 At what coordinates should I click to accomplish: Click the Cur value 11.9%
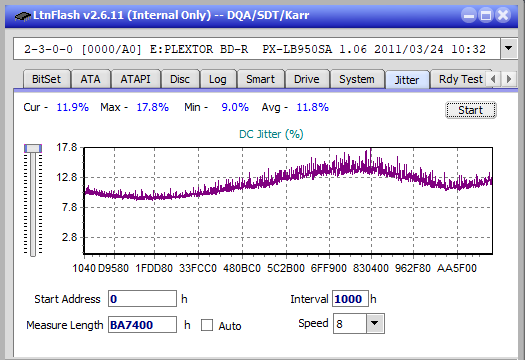(x=72, y=107)
